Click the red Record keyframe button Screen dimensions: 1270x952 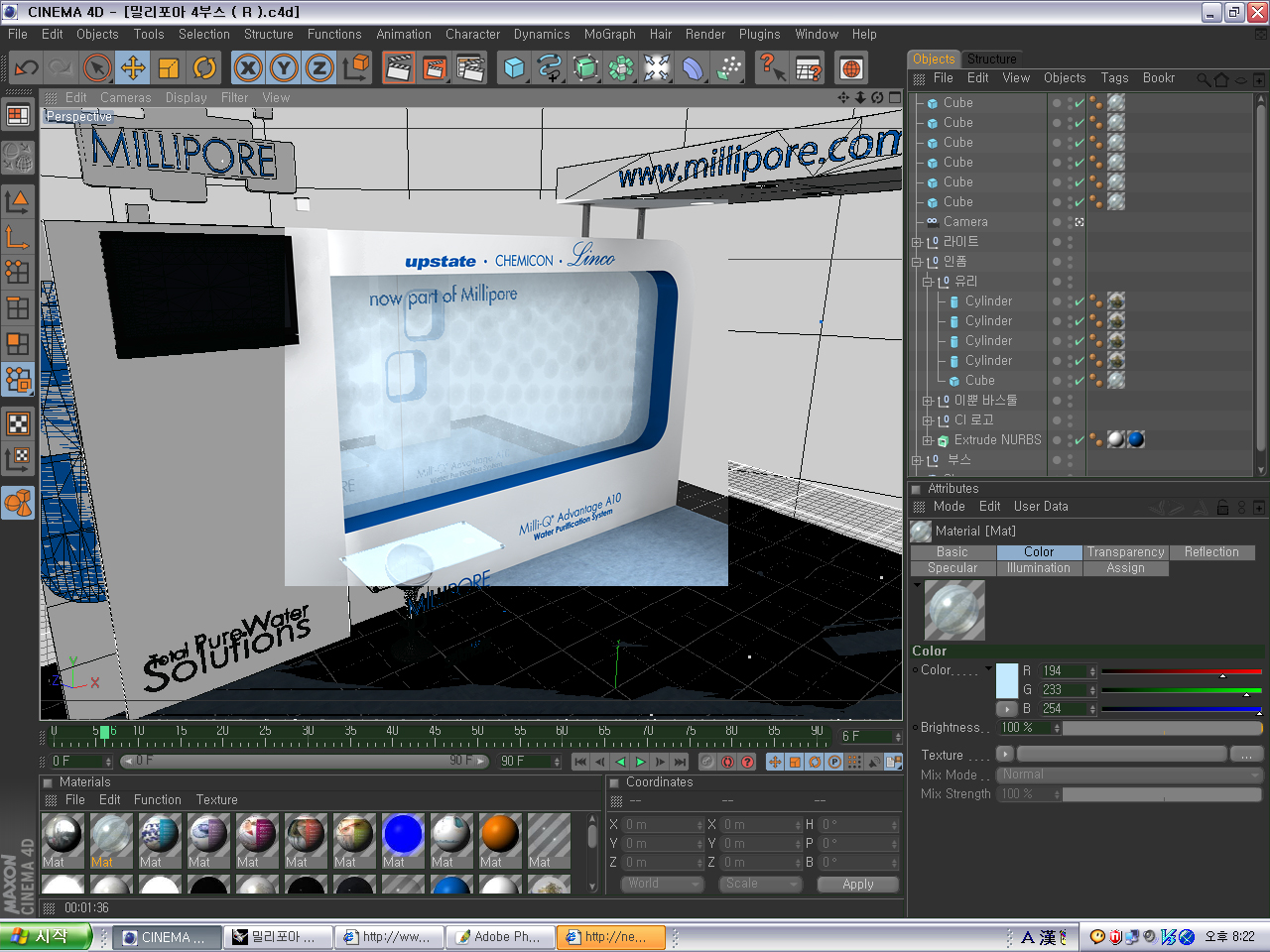point(727,762)
